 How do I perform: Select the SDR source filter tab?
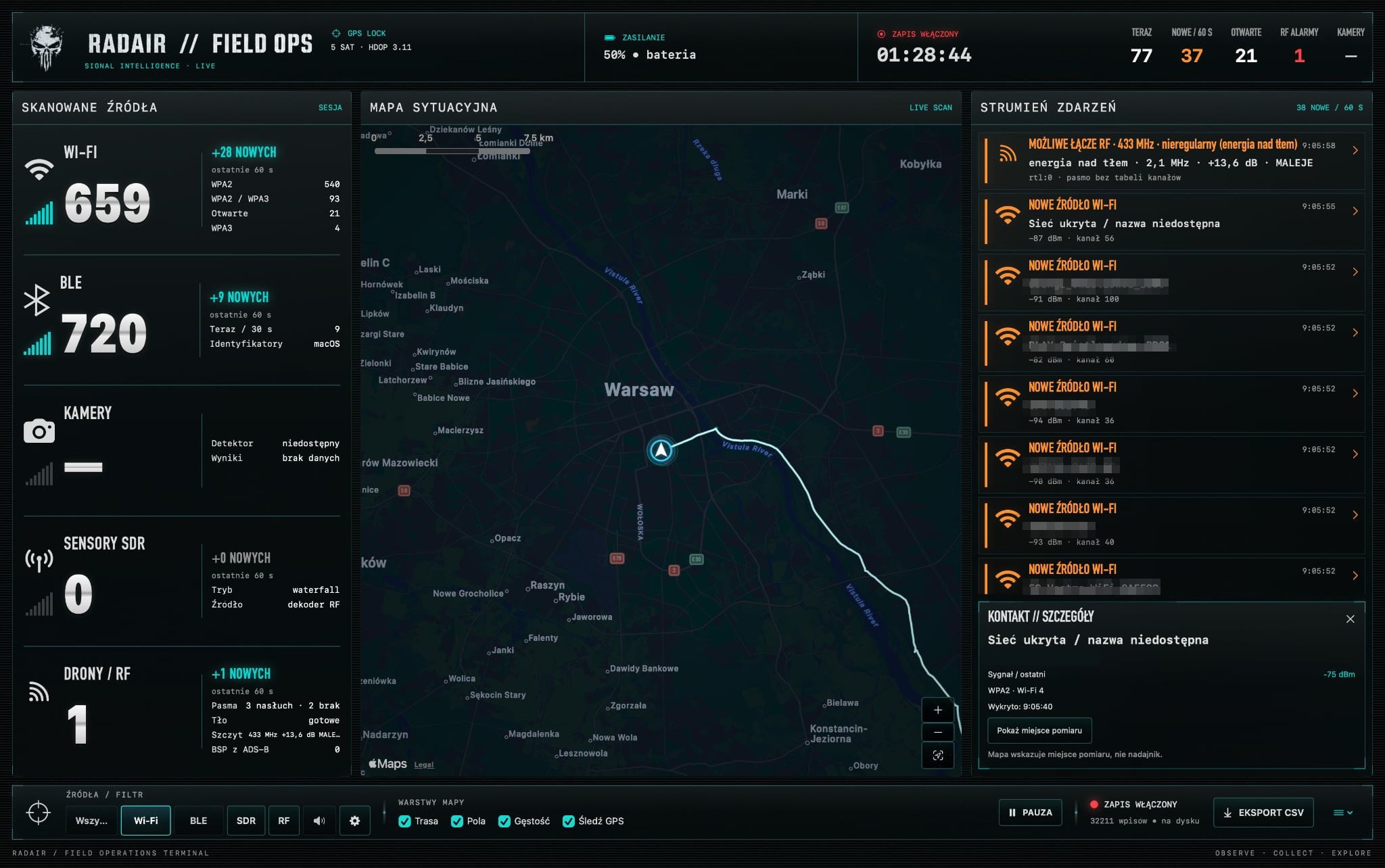pyautogui.click(x=246, y=821)
